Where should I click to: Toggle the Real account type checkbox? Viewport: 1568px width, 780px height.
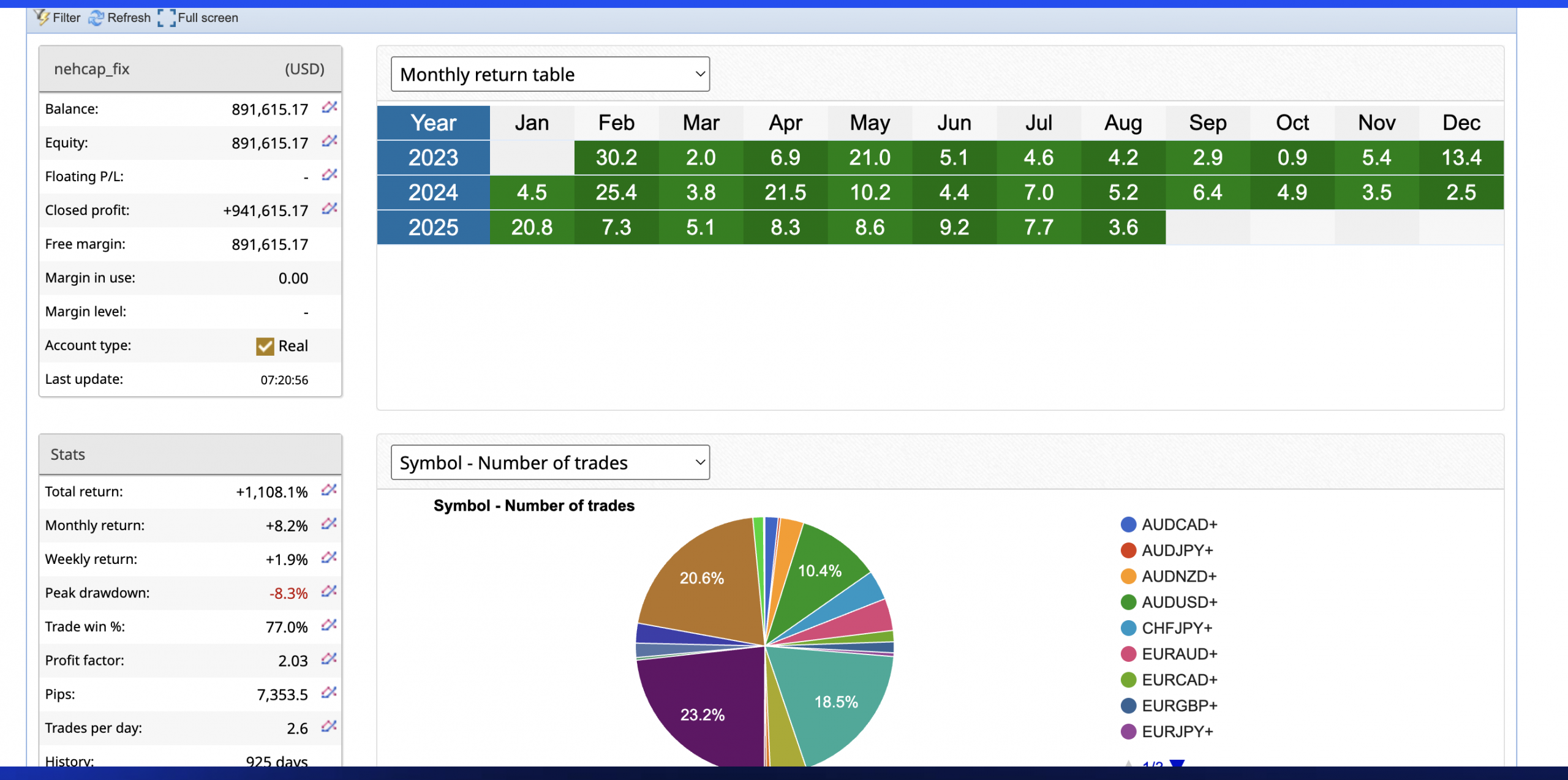click(x=265, y=347)
